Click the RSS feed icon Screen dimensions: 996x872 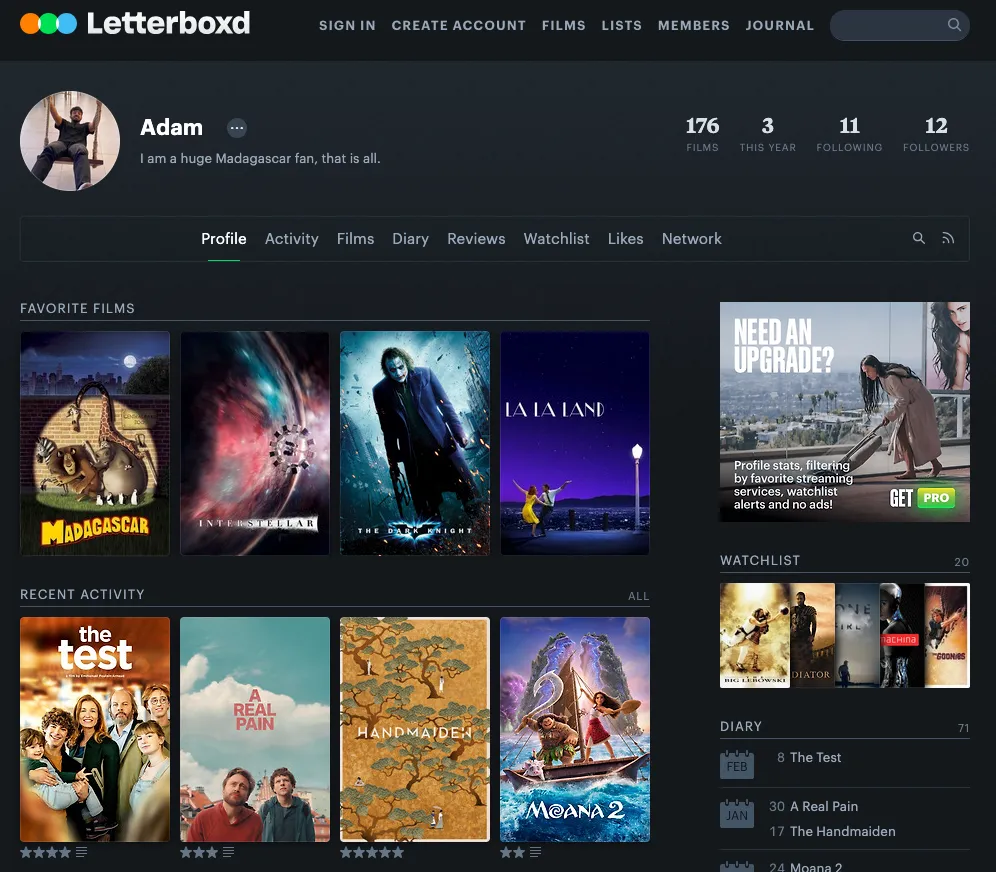click(948, 238)
